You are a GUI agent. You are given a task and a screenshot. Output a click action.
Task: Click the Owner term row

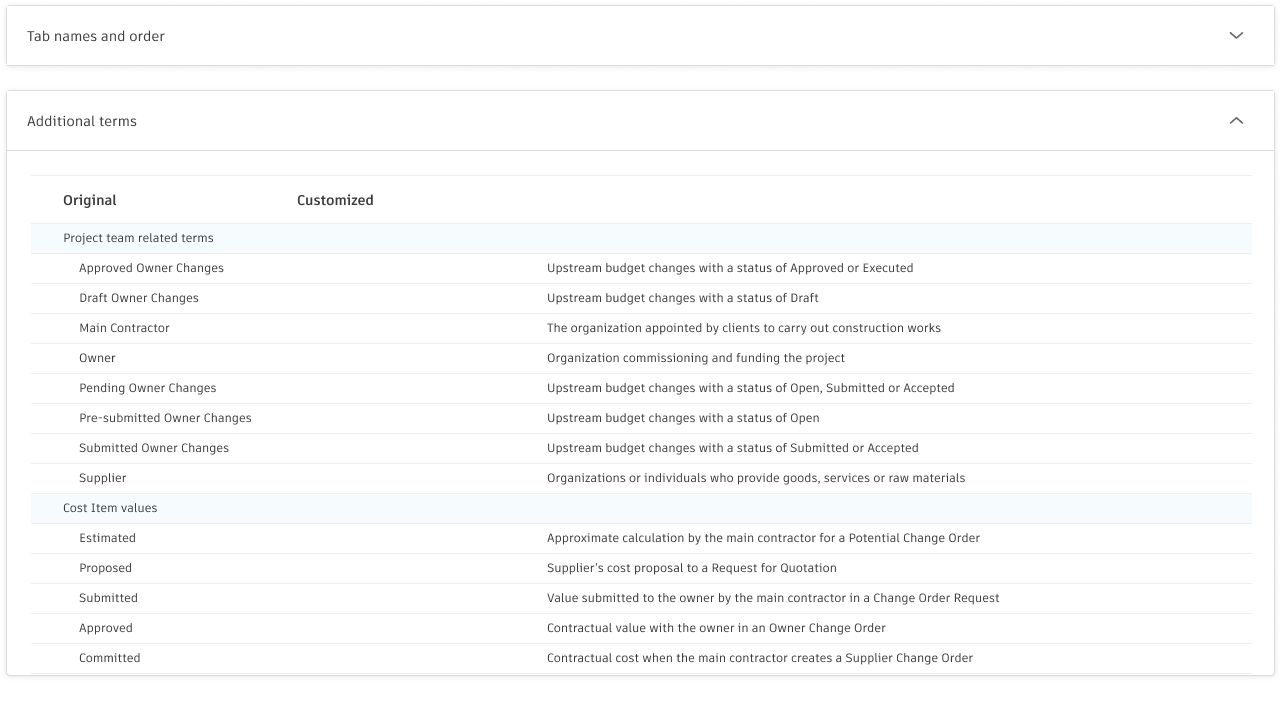97,358
